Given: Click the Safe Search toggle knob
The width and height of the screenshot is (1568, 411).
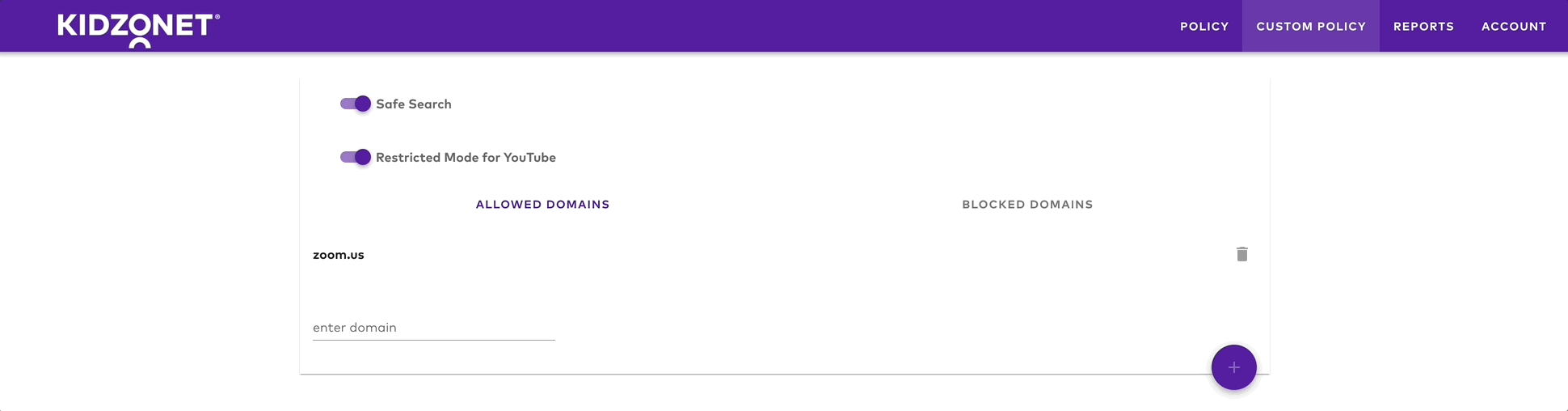Looking at the screenshot, I should point(363,104).
